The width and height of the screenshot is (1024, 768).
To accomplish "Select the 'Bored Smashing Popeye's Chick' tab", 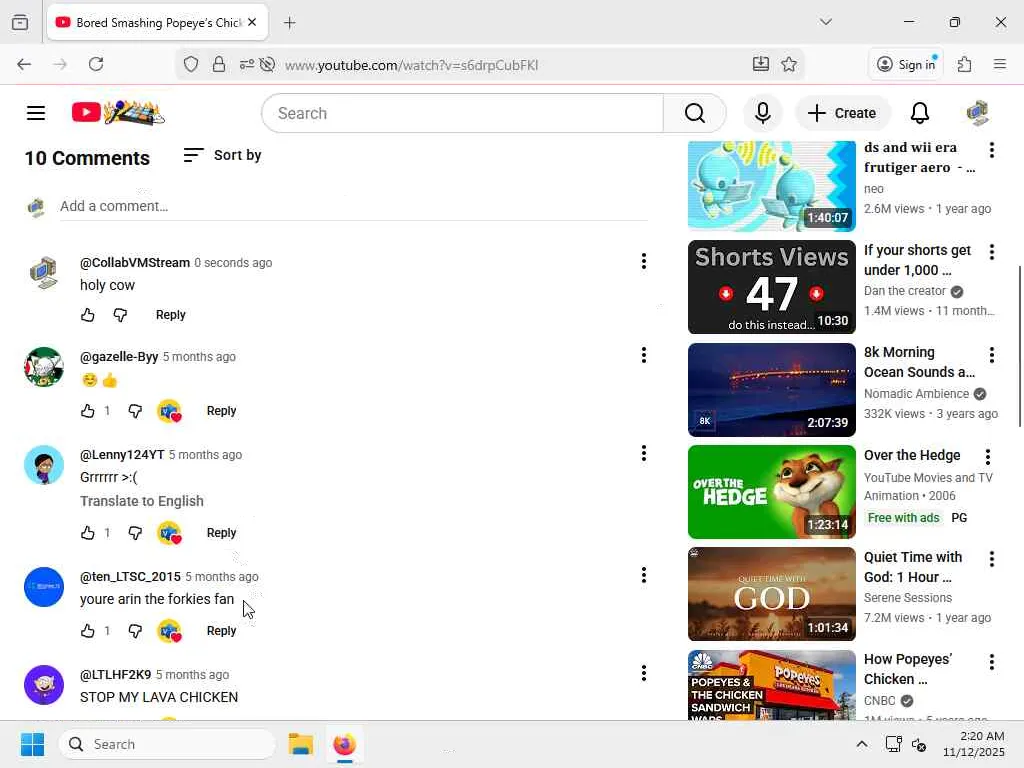I will pyautogui.click(x=157, y=23).
